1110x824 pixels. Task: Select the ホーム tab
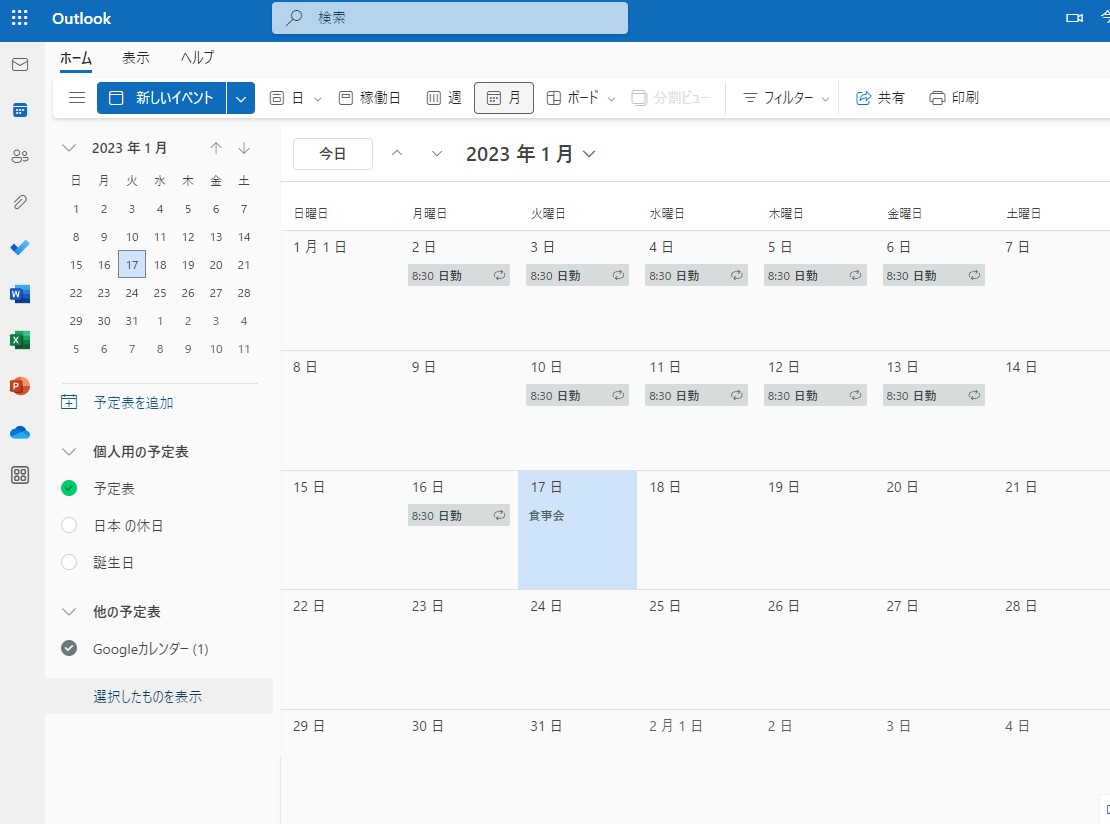click(76, 58)
